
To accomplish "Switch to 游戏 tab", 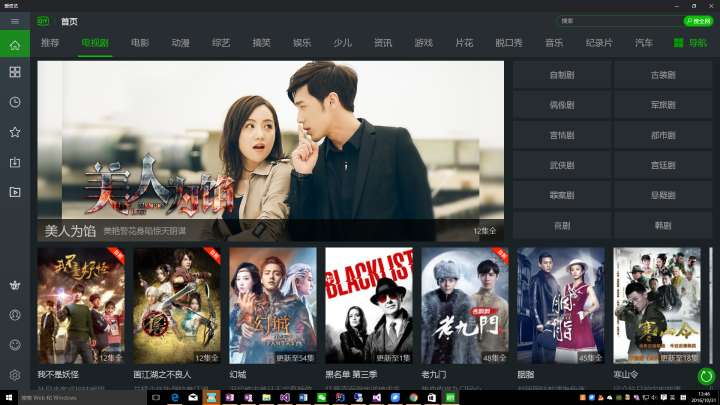I will [x=423, y=43].
